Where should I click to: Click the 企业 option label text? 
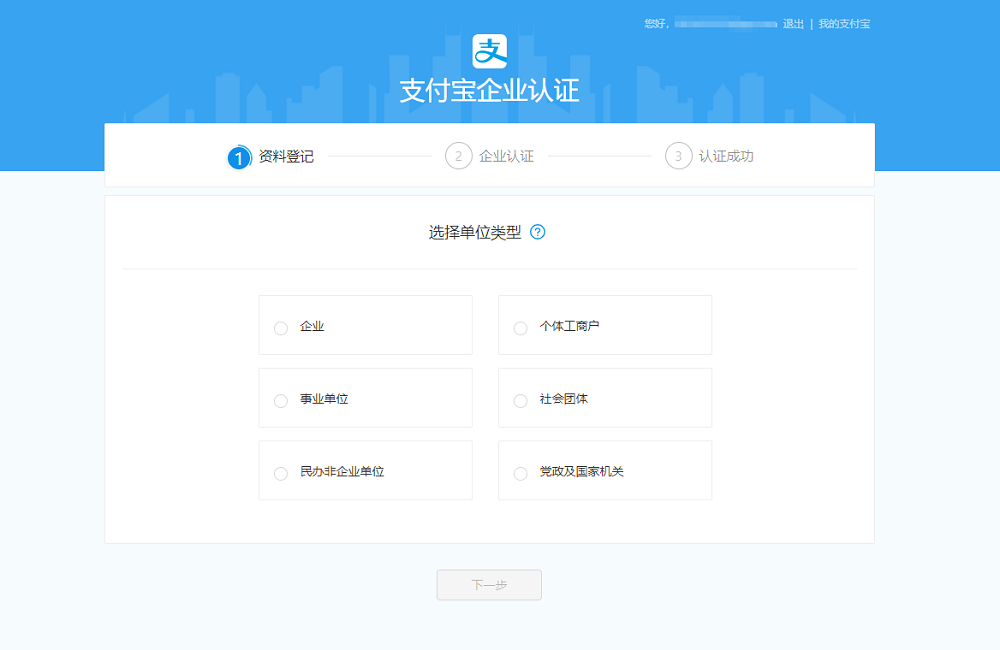(x=312, y=327)
